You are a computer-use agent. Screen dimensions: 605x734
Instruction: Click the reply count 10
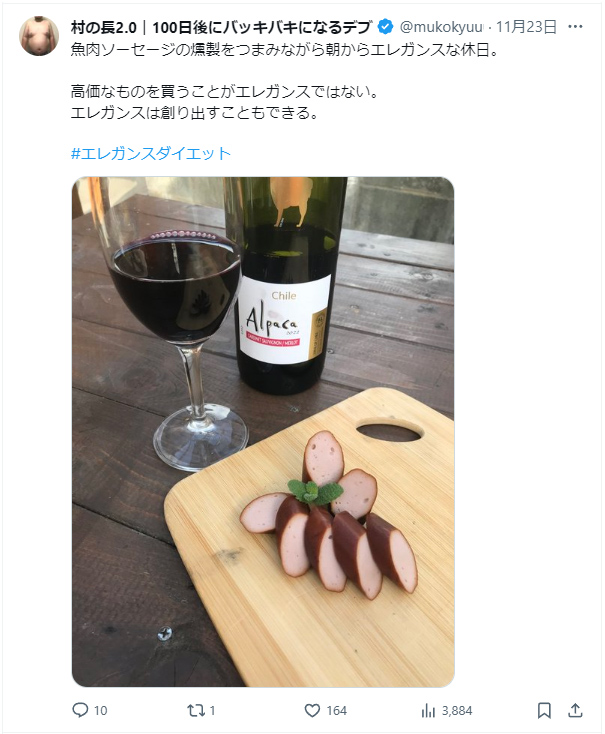101,711
